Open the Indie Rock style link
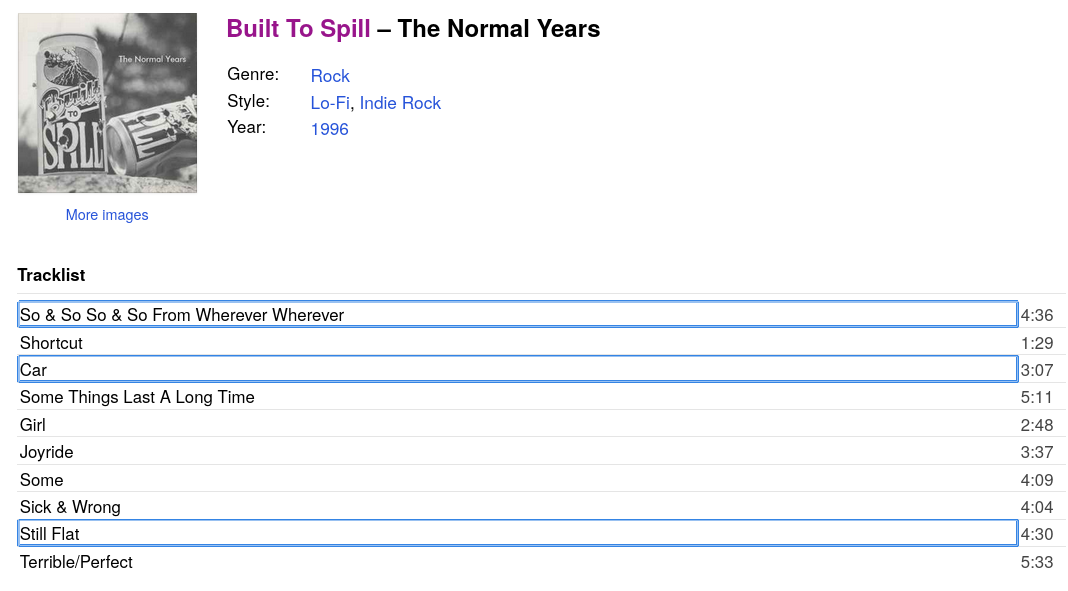Screen dimensions: 1068x591 coord(400,103)
